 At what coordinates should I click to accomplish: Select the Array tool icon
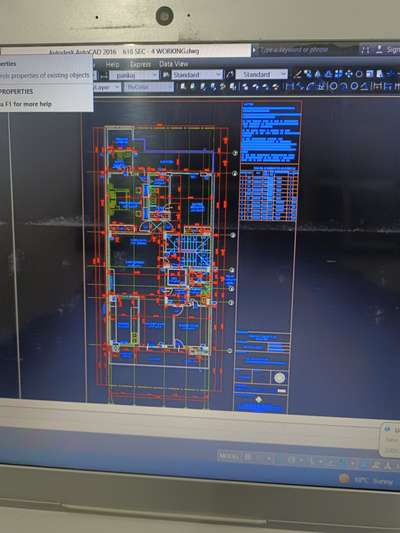tap(338, 74)
